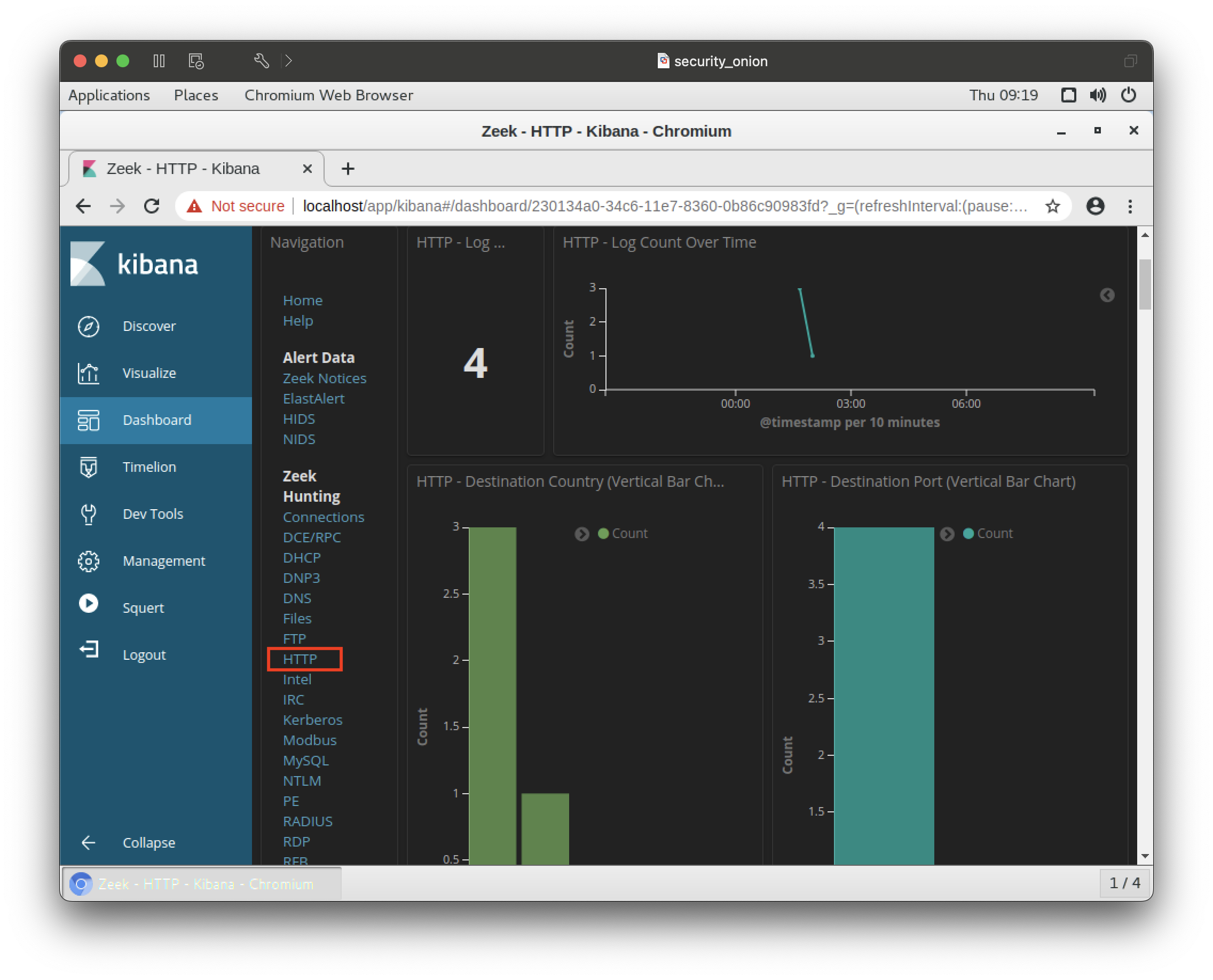Screen dimensions: 1213x980
Task: Click the power icon in the top panel
Action: pyautogui.click(x=1128, y=95)
